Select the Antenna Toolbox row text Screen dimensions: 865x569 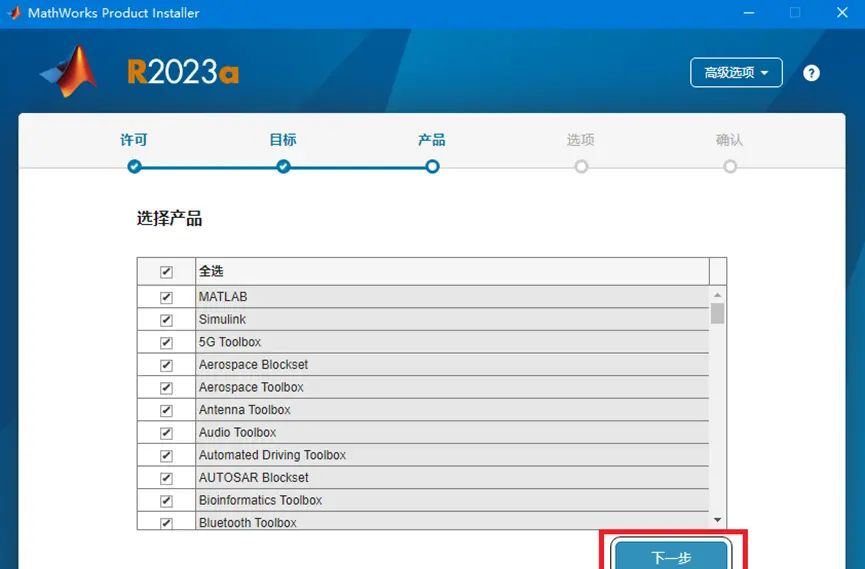pos(244,410)
